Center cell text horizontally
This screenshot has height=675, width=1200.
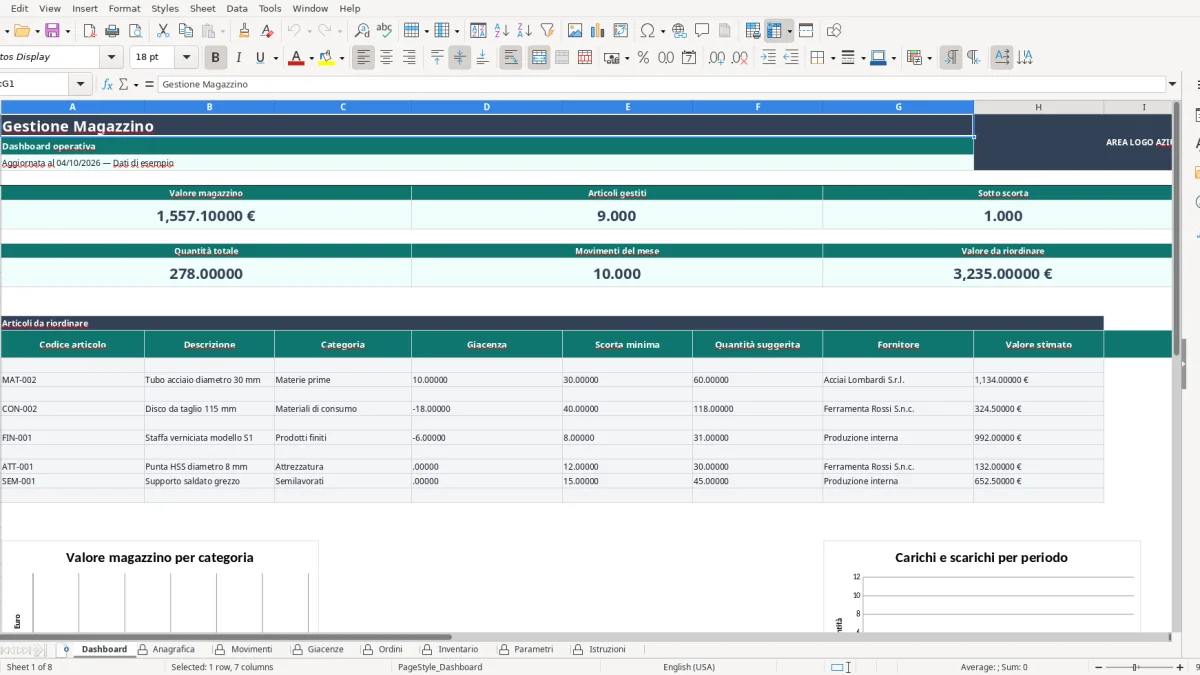(x=386, y=58)
